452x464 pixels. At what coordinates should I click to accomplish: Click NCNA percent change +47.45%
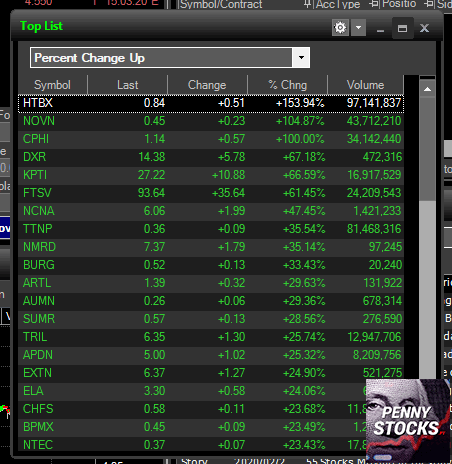(304, 211)
